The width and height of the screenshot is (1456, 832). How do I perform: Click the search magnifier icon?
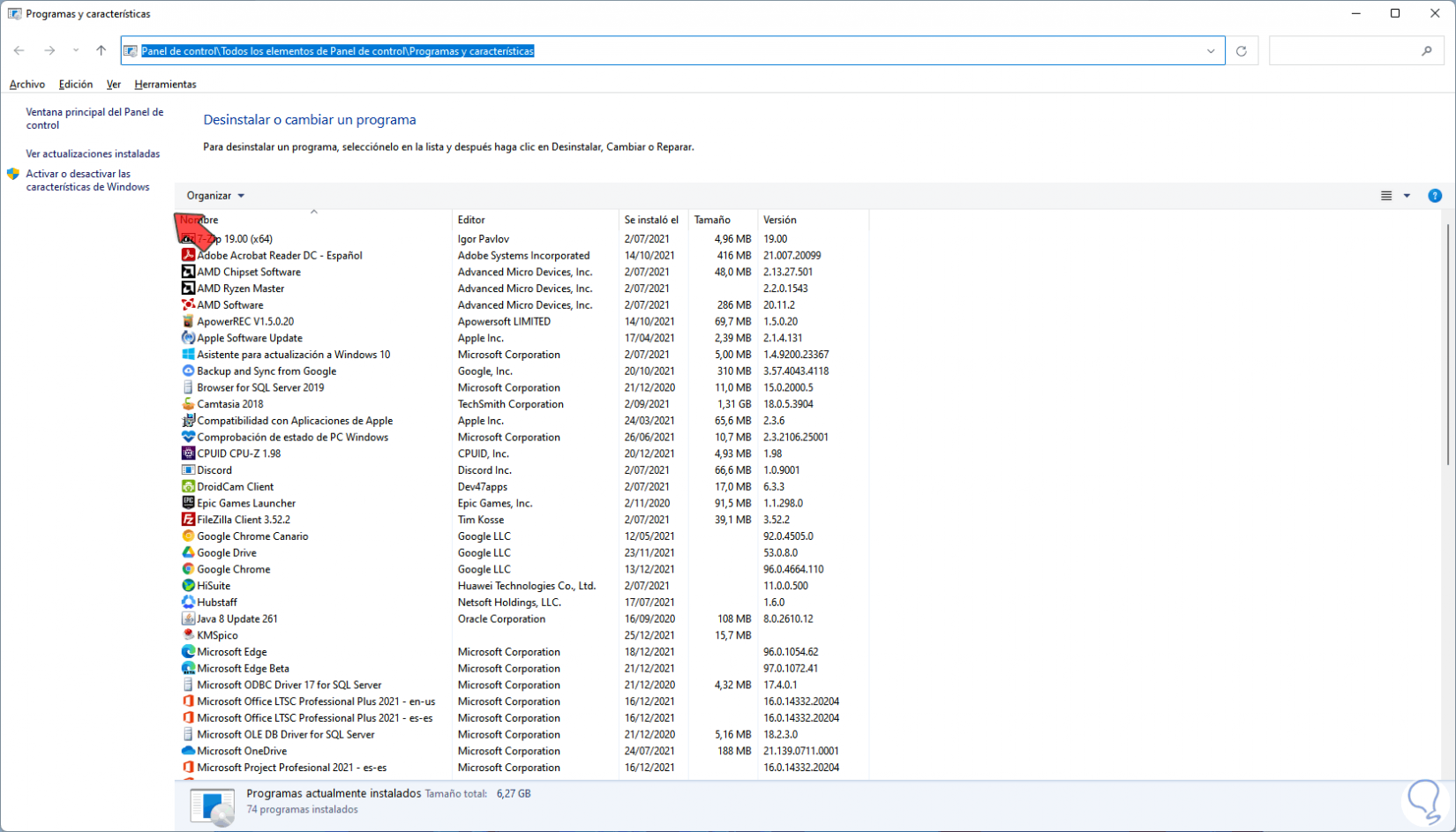(x=1427, y=51)
